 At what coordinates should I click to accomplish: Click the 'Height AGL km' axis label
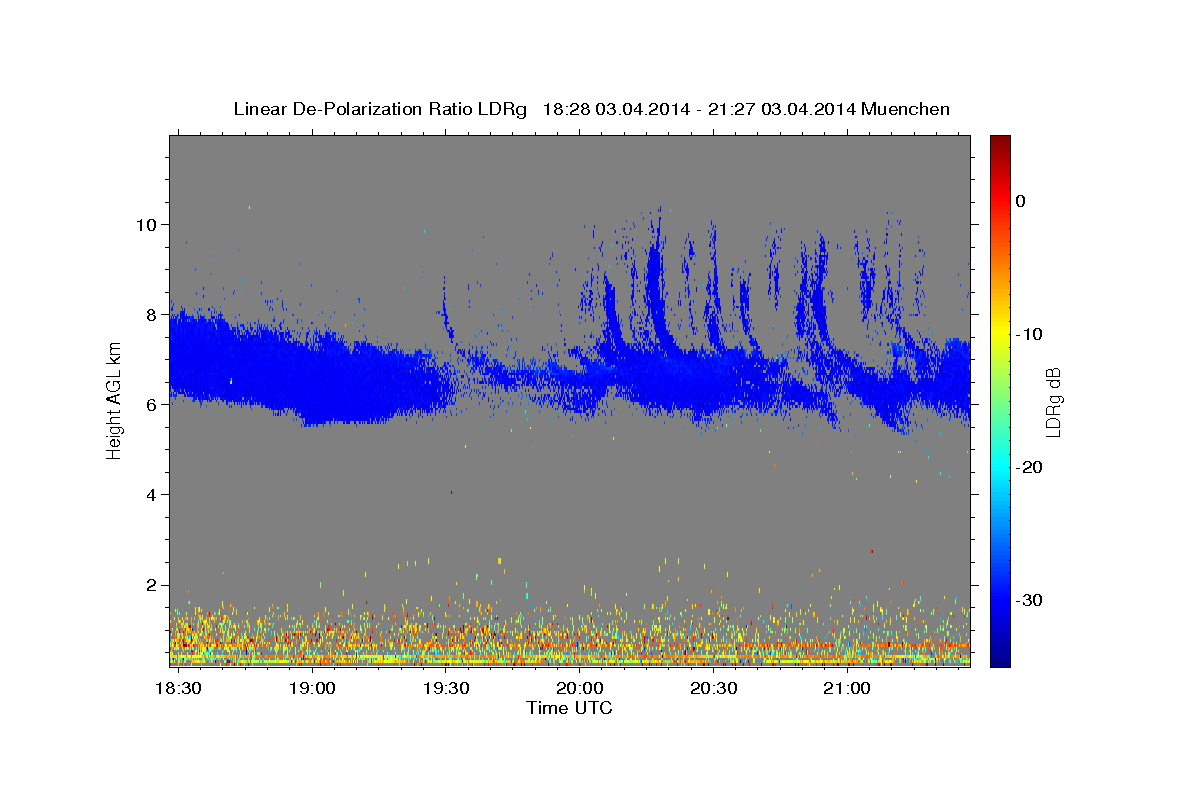[114, 400]
